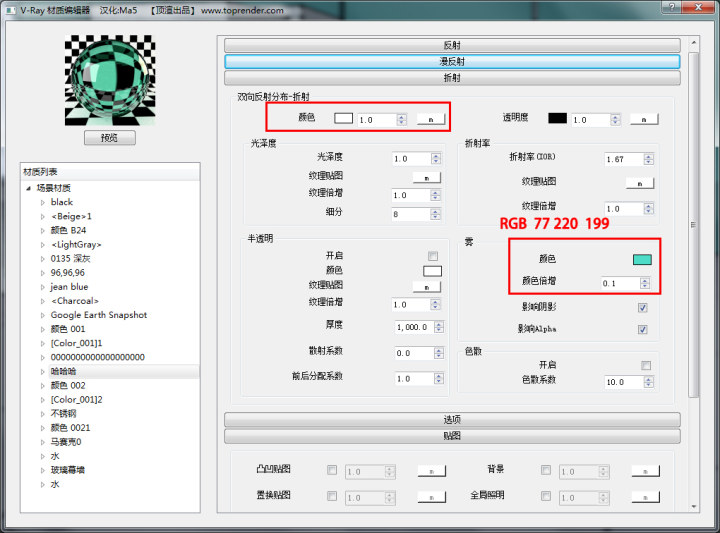
Task: Click the 折射率 纹理贴图 map button
Action: pos(640,183)
